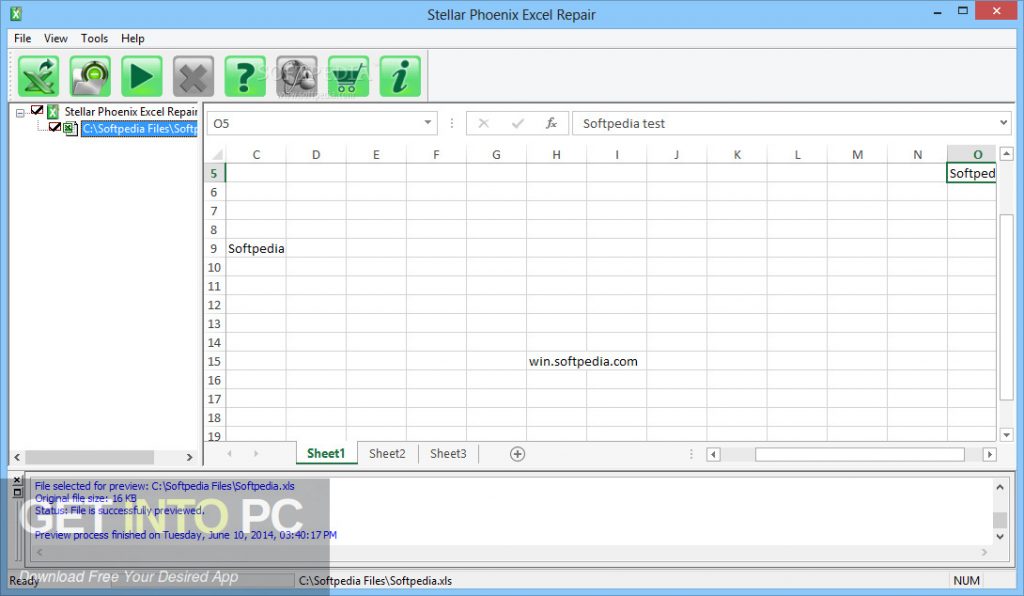Click the status bar path C:\Softpedia Files\Softpedia.xls
This screenshot has height=596, width=1024.
375,580
